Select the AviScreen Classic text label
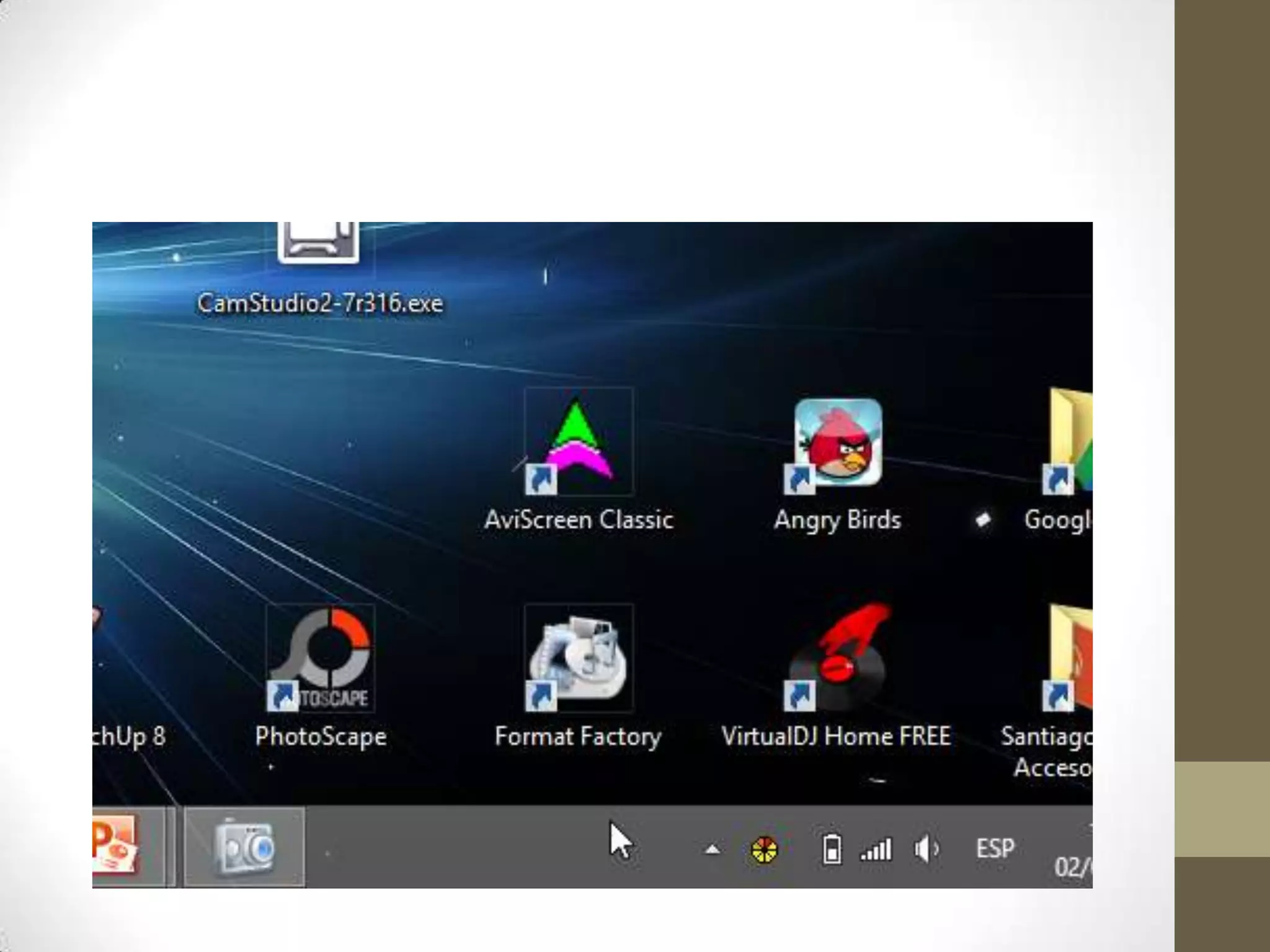 click(x=578, y=520)
